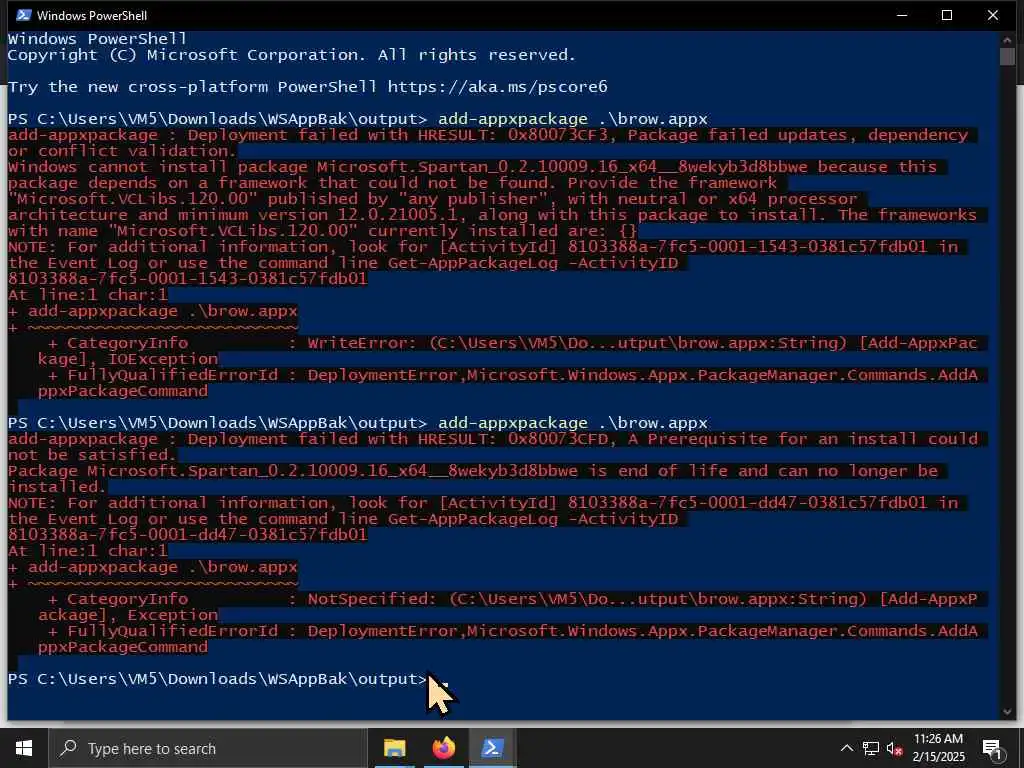The height and width of the screenshot is (768, 1024).
Task: Click the first 'add-appxpackage .\brow.appx' command
Action: (573, 119)
